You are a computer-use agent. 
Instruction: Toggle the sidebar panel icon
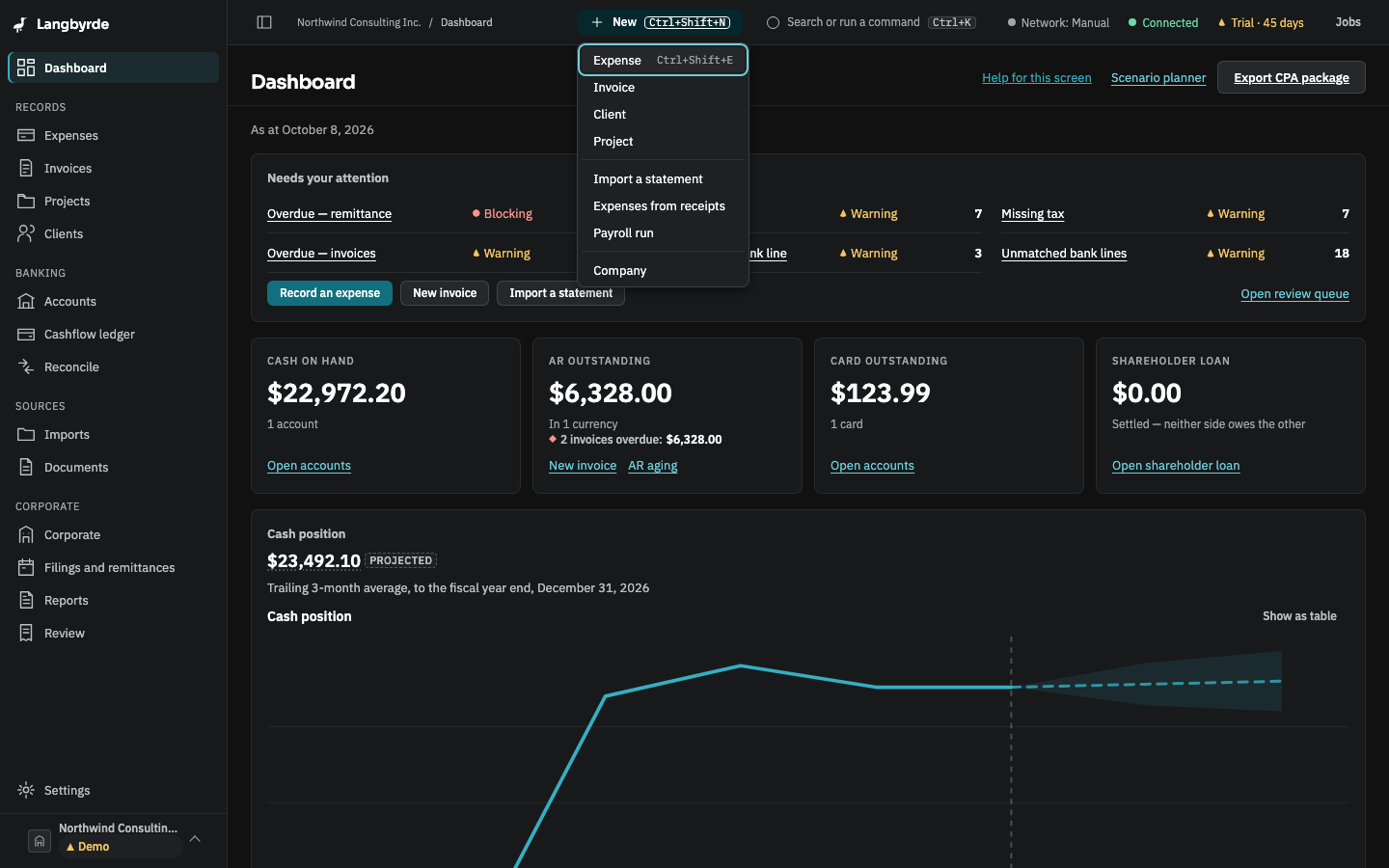264,22
